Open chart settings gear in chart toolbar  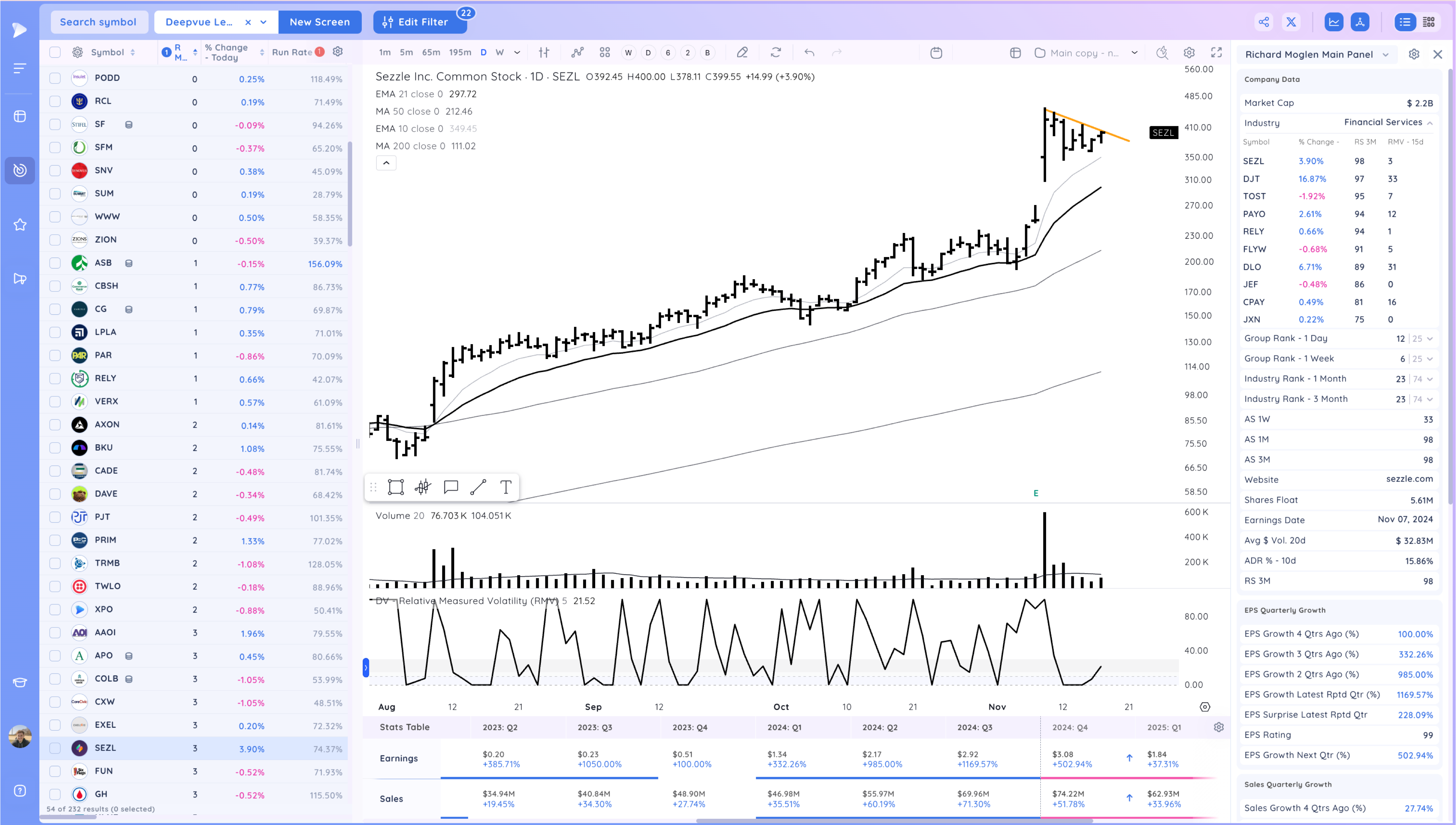1189,53
